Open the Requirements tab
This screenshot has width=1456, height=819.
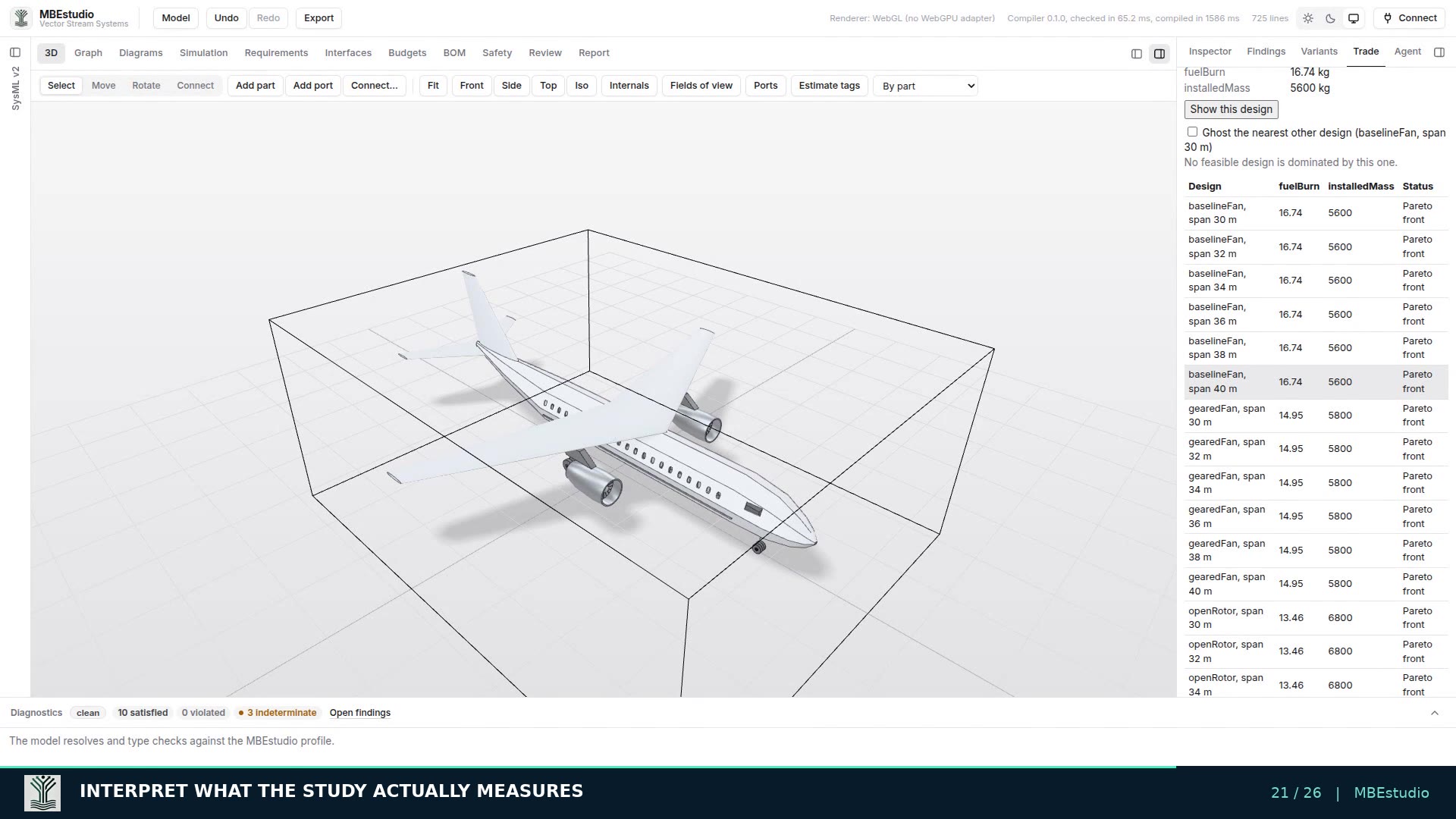[276, 53]
